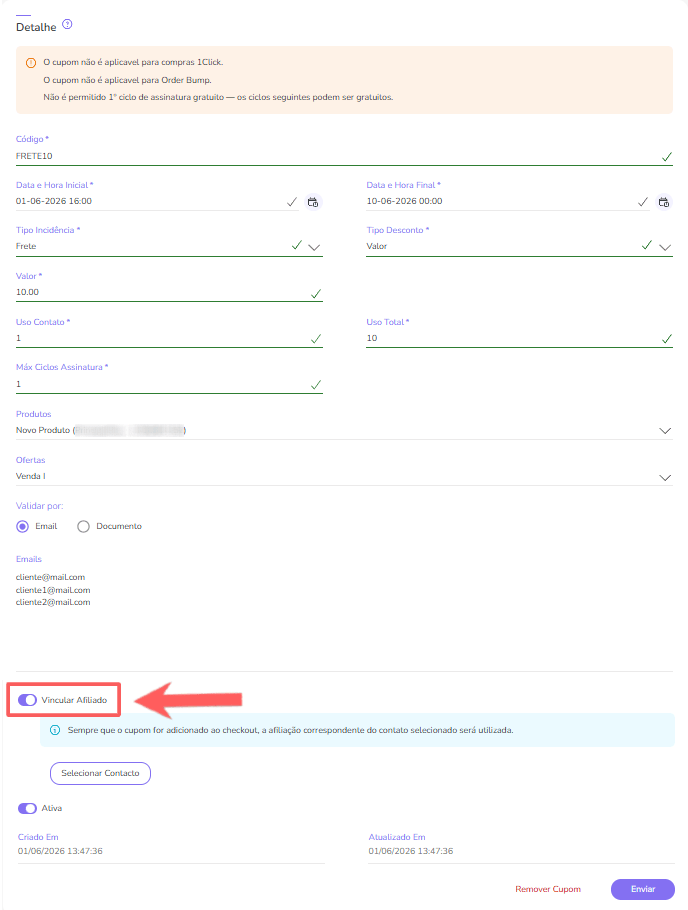This screenshot has height=910, width=688.
Task: Click the orange warning icon in the notice box
Action: pyautogui.click(x=31, y=63)
